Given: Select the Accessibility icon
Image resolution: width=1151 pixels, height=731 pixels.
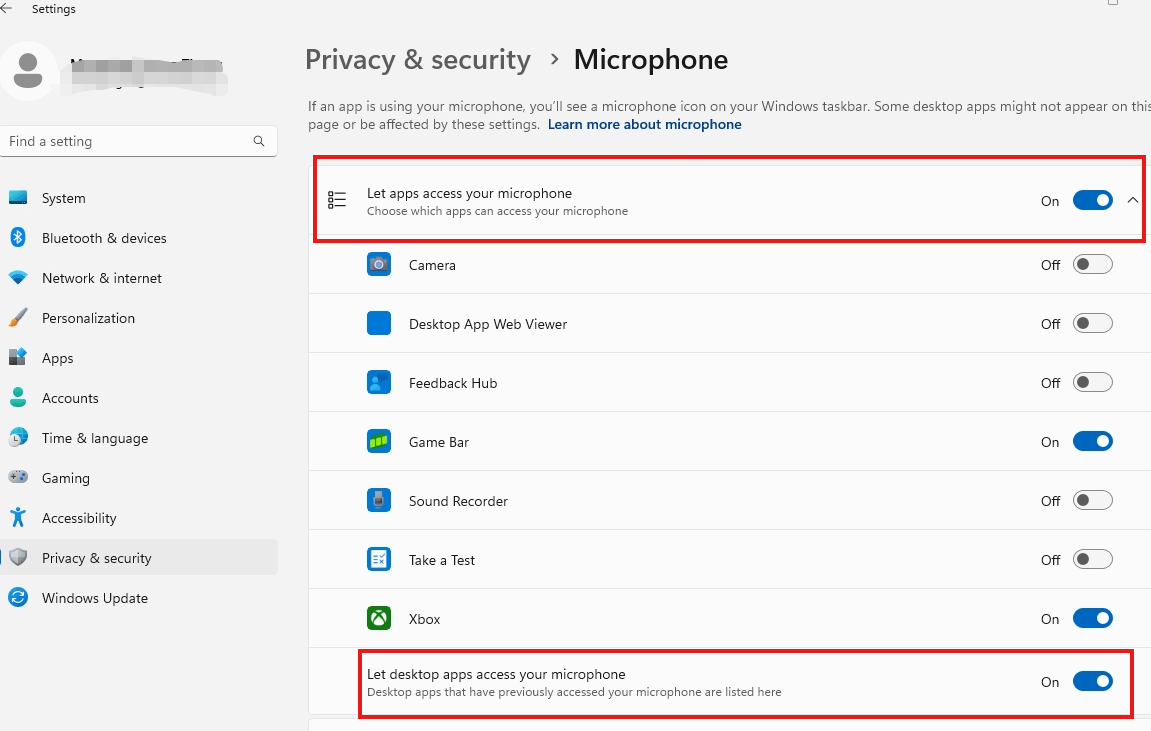Looking at the screenshot, I should point(22,518).
